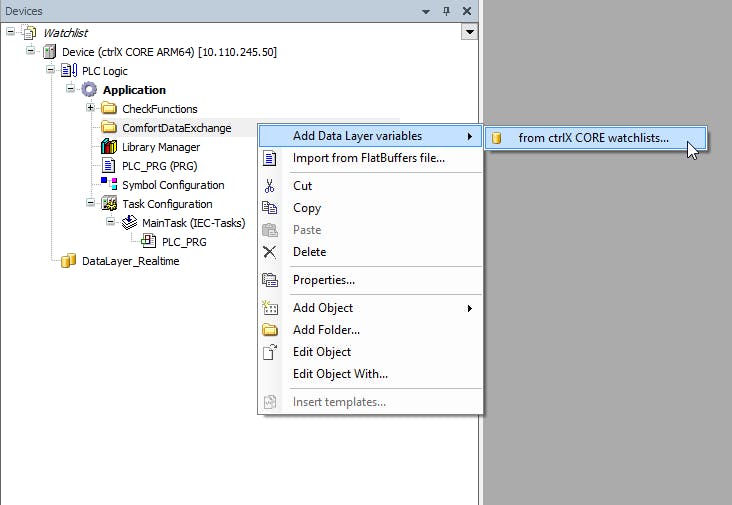Select the DataLayer_Realtime label
732x505 pixels.
point(131,261)
